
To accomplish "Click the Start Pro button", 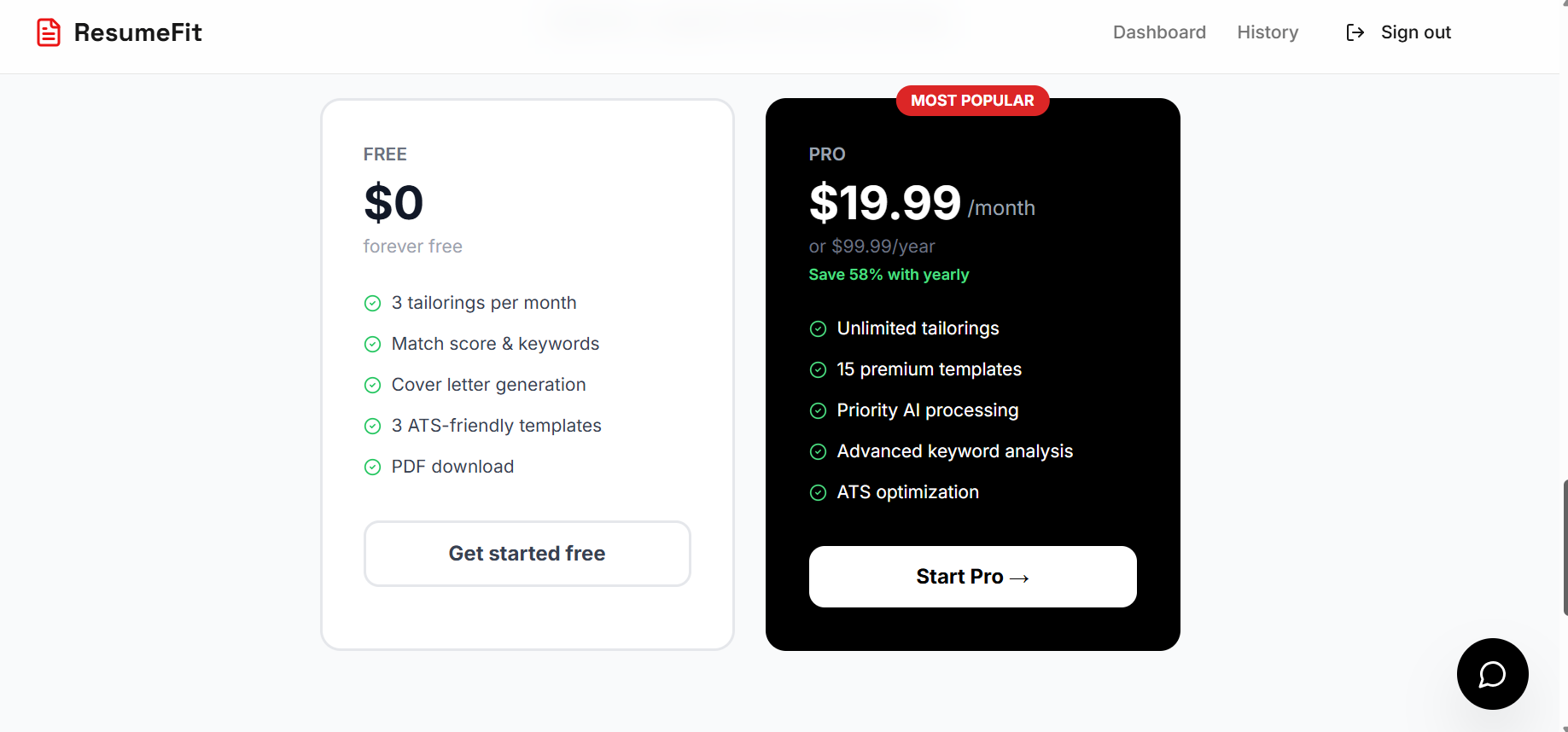I will click(x=972, y=577).
